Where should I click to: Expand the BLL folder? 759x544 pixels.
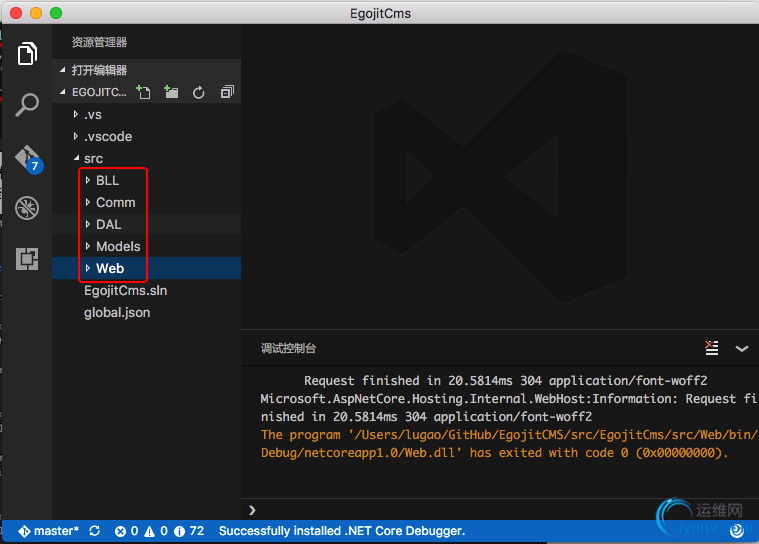coord(146,181)
